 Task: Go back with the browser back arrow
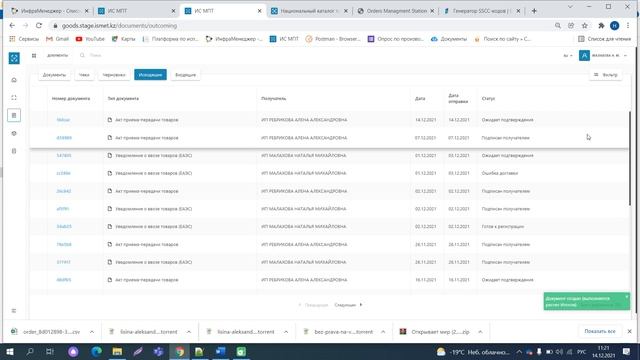[12, 25]
